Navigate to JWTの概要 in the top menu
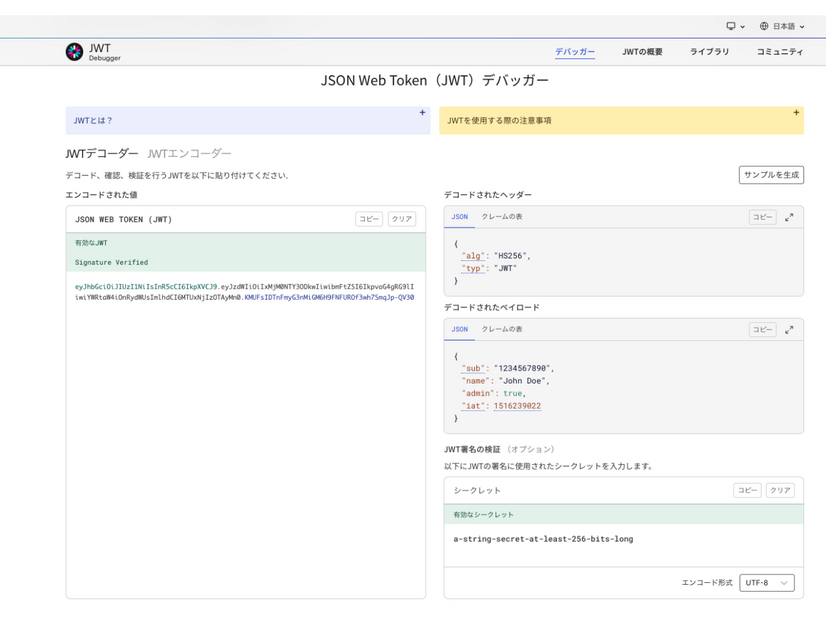 click(x=643, y=51)
